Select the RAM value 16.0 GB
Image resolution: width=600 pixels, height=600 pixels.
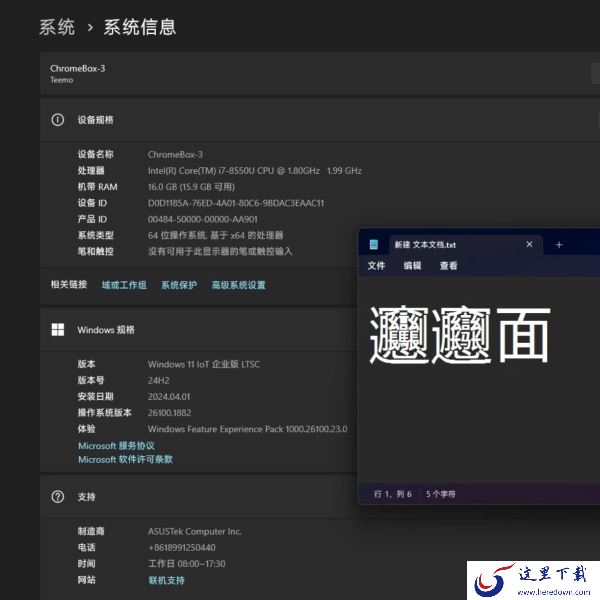tap(191, 187)
